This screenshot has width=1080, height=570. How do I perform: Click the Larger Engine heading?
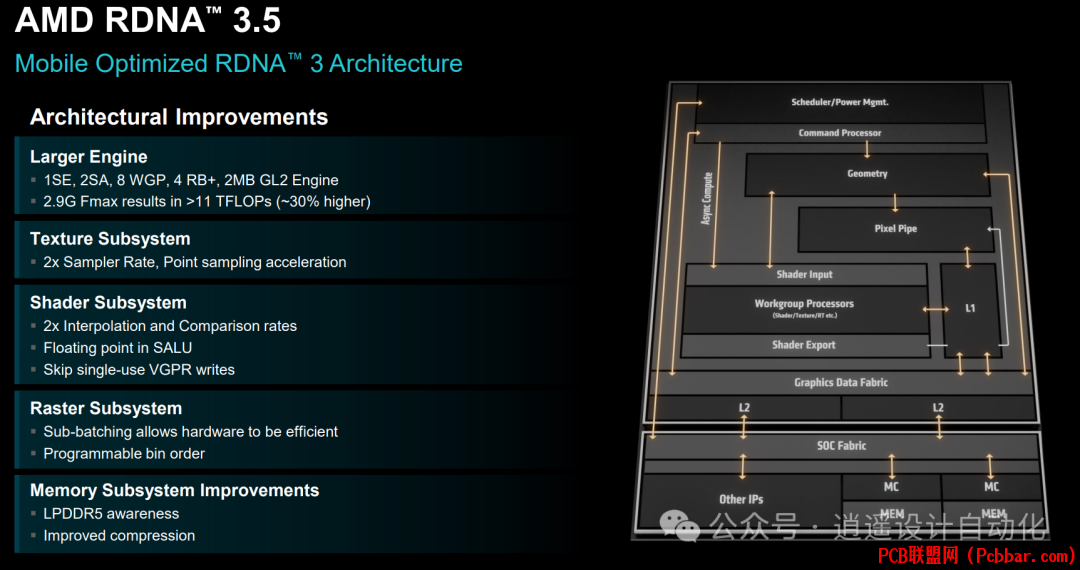pos(89,157)
